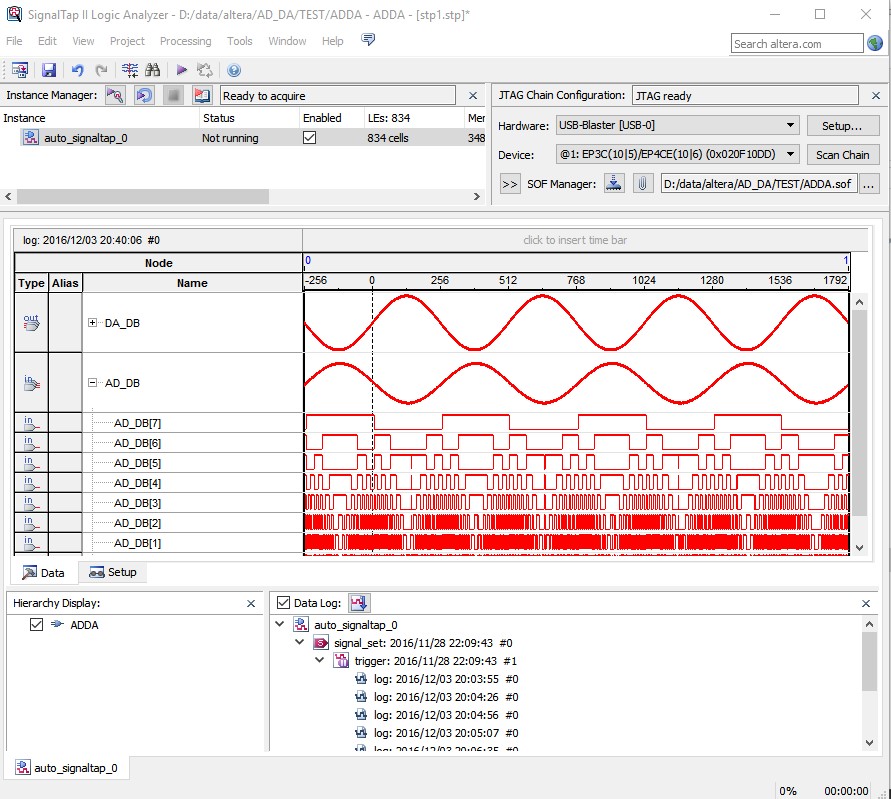Click the SOF Manager attach file paperclip
The image size is (891, 799).
(643, 184)
